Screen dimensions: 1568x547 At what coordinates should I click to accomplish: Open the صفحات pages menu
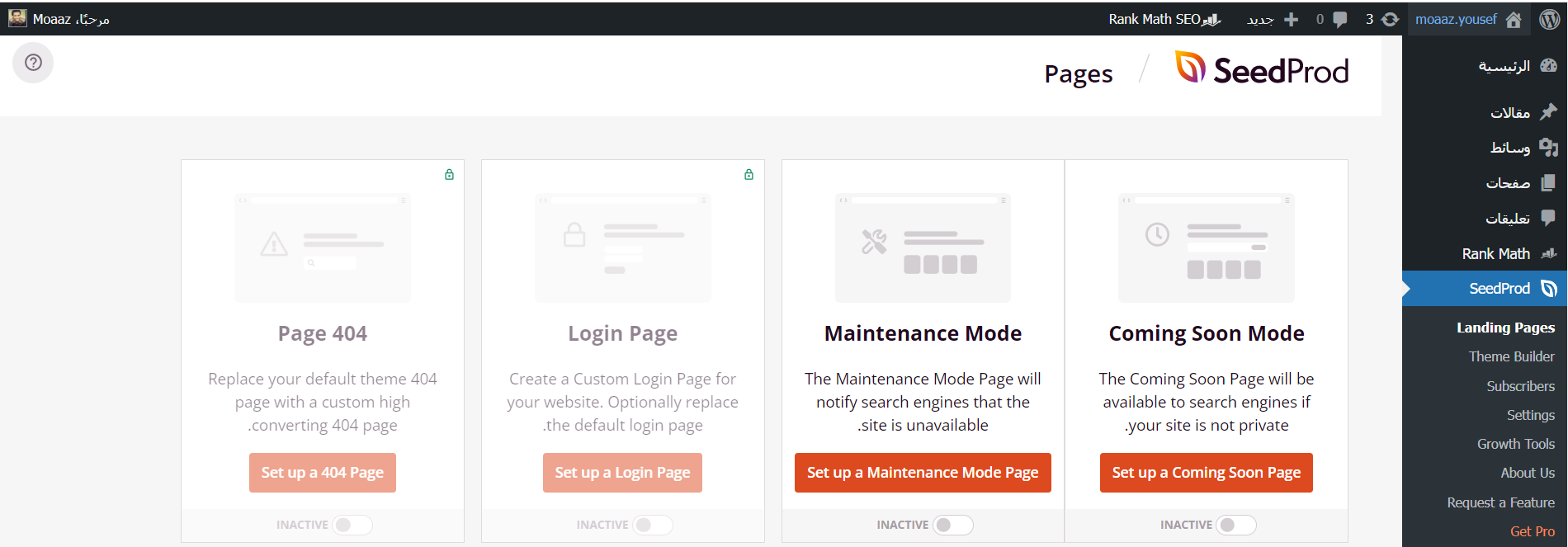click(1508, 183)
